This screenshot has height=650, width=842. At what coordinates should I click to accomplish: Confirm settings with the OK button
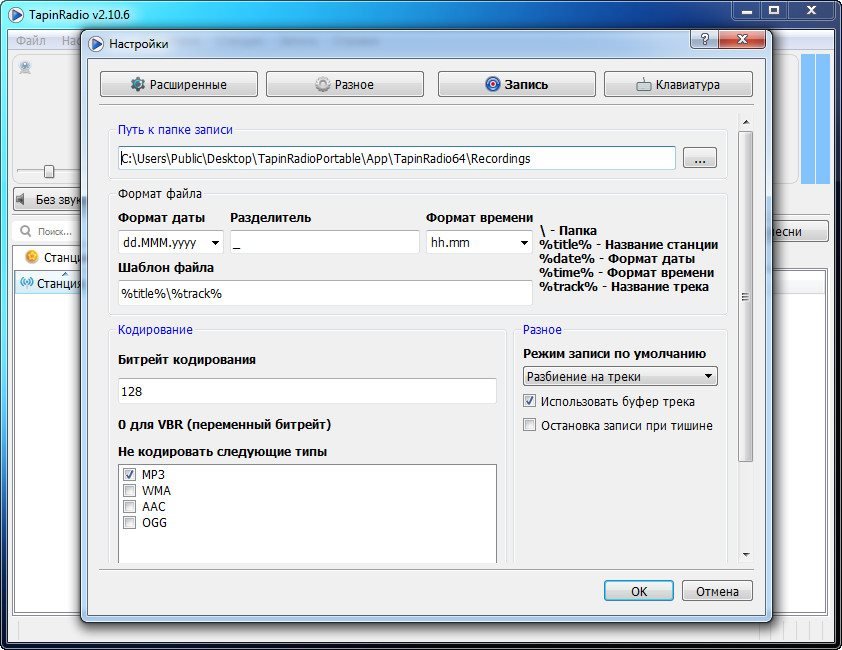pos(639,591)
